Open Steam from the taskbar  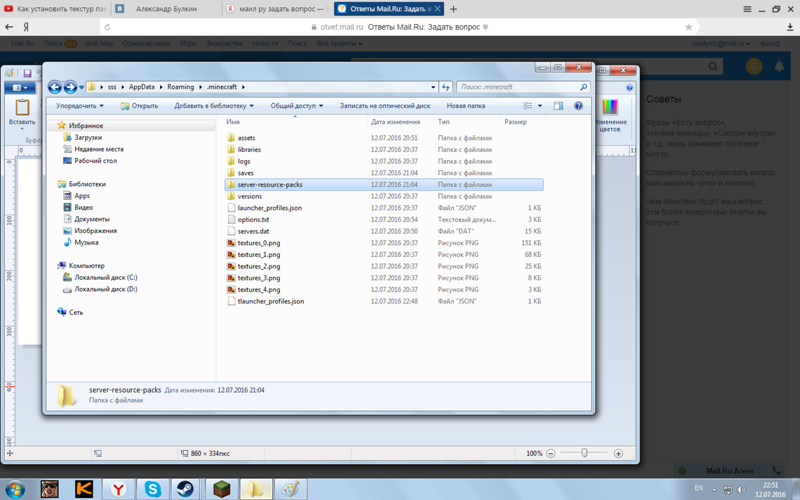click(x=185, y=489)
